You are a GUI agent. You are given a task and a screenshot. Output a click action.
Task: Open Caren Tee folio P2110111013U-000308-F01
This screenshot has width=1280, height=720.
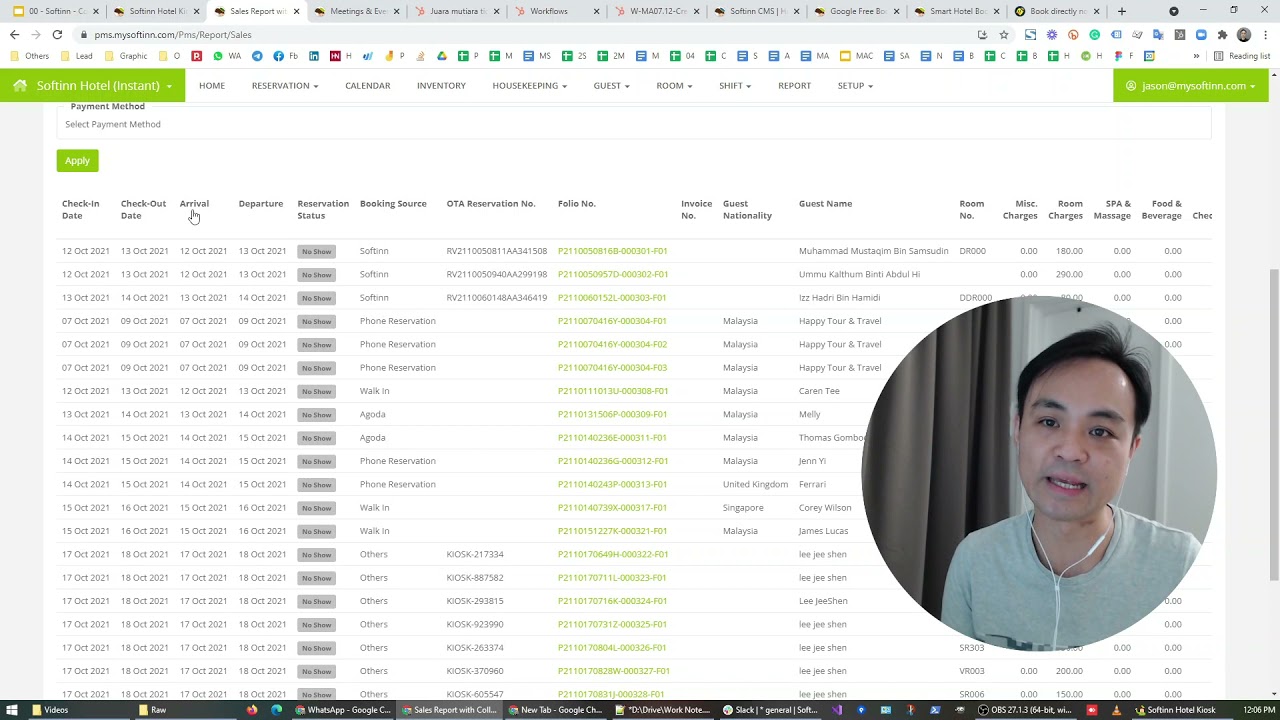coord(613,391)
